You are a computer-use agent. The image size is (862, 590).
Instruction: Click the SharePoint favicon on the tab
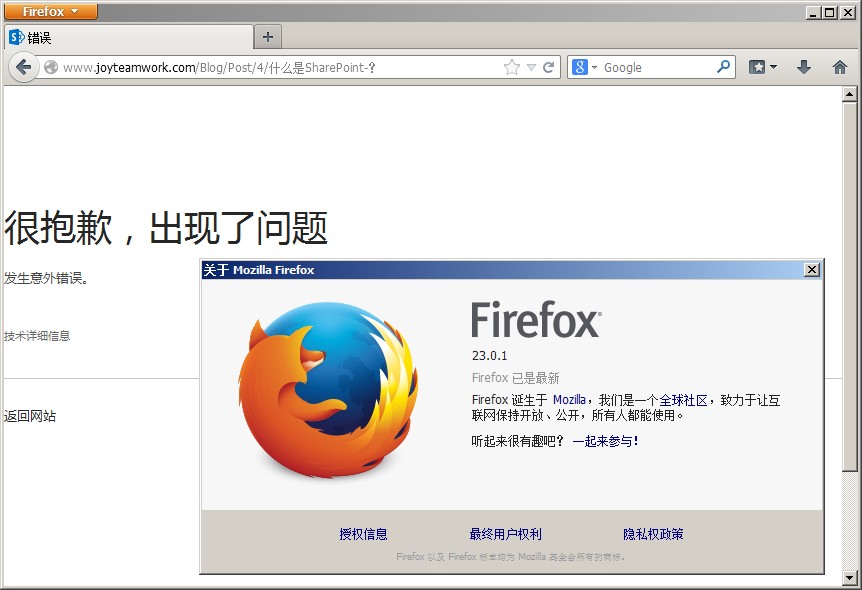click(x=16, y=37)
